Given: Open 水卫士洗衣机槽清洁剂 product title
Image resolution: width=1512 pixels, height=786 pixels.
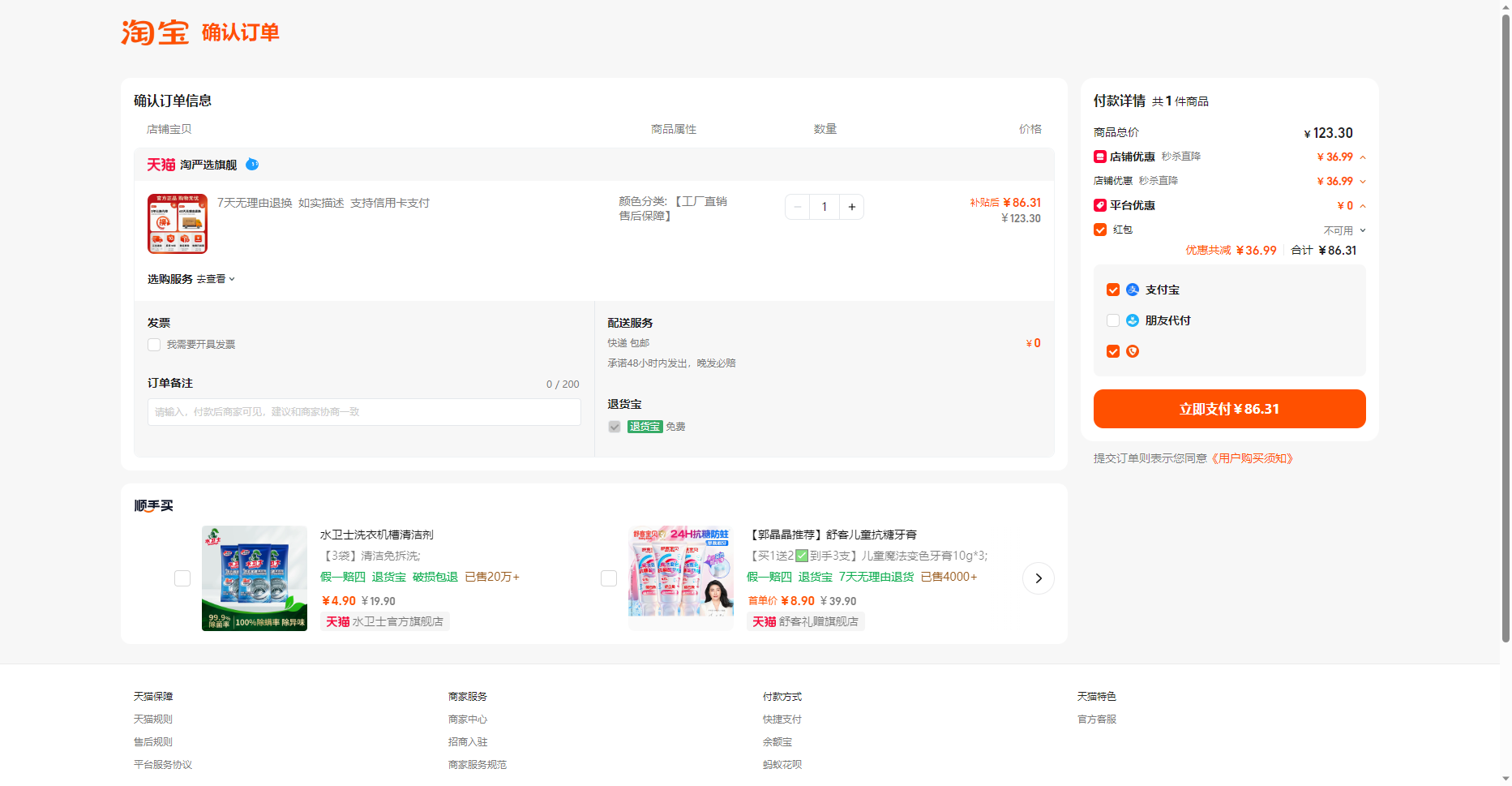Looking at the screenshot, I should click(377, 535).
